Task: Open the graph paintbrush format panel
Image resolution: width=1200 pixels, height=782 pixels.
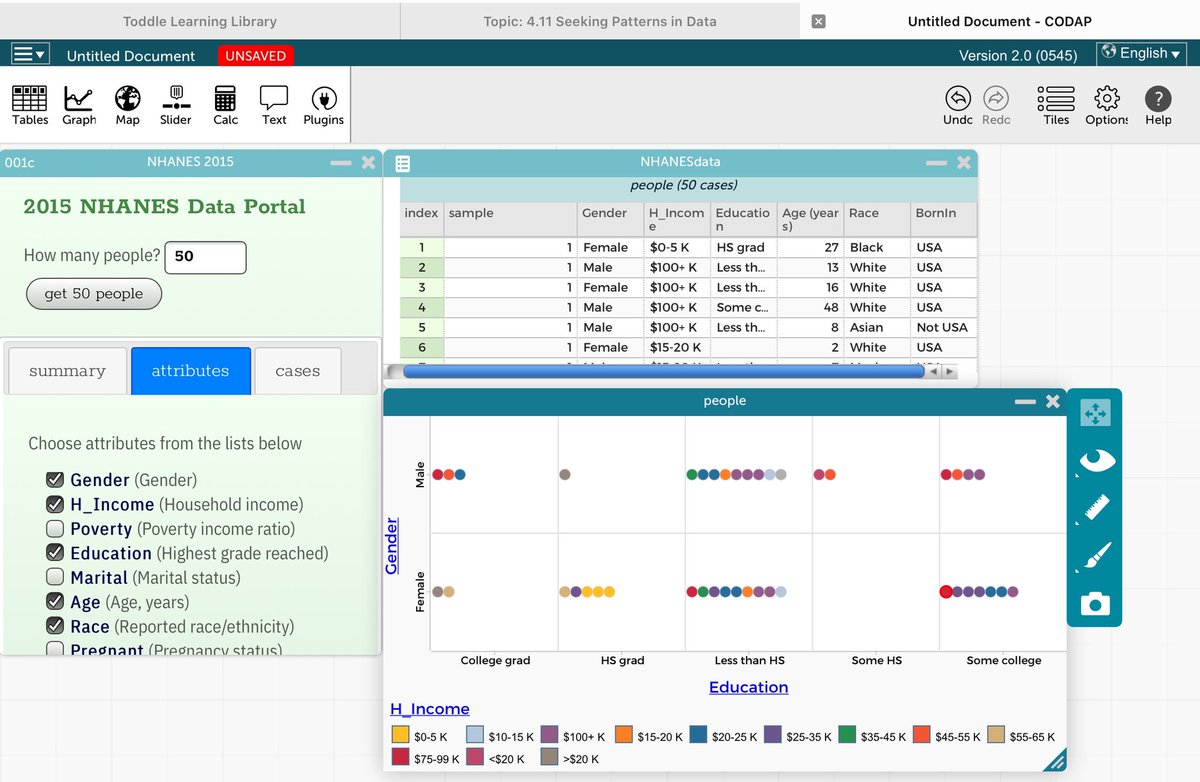Action: click(x=1095, y=556)
